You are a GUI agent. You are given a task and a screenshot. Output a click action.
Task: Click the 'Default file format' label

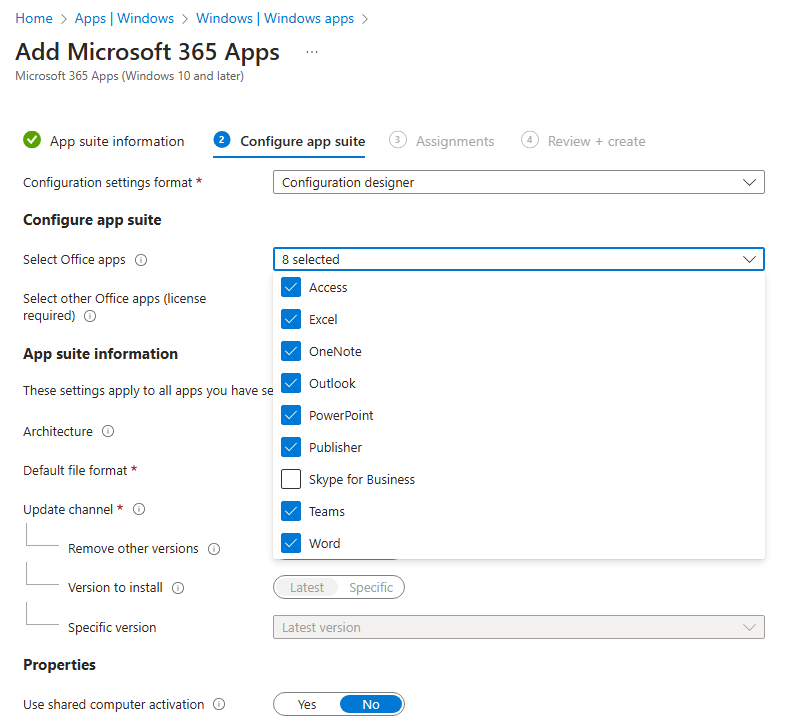click(75, 470)
